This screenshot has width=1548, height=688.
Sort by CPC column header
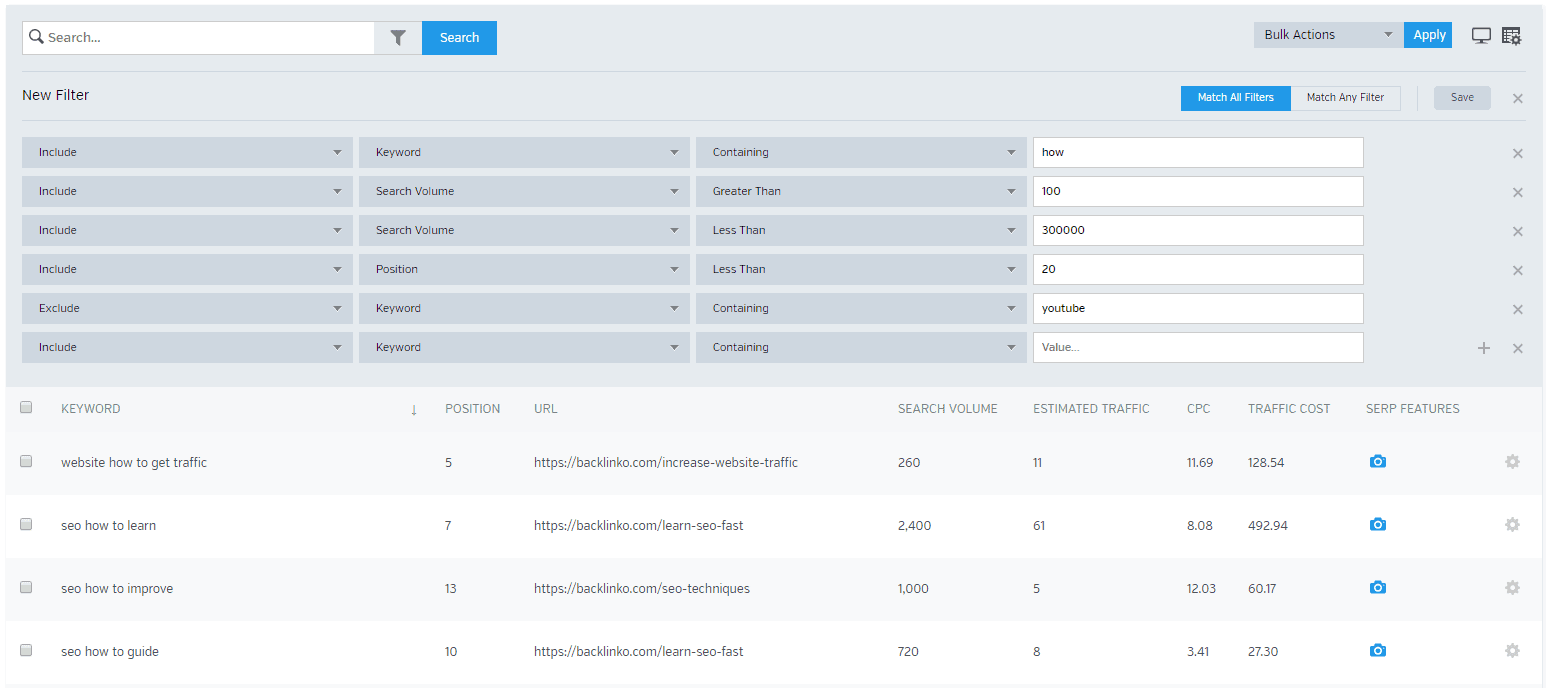click(1198, 409)
